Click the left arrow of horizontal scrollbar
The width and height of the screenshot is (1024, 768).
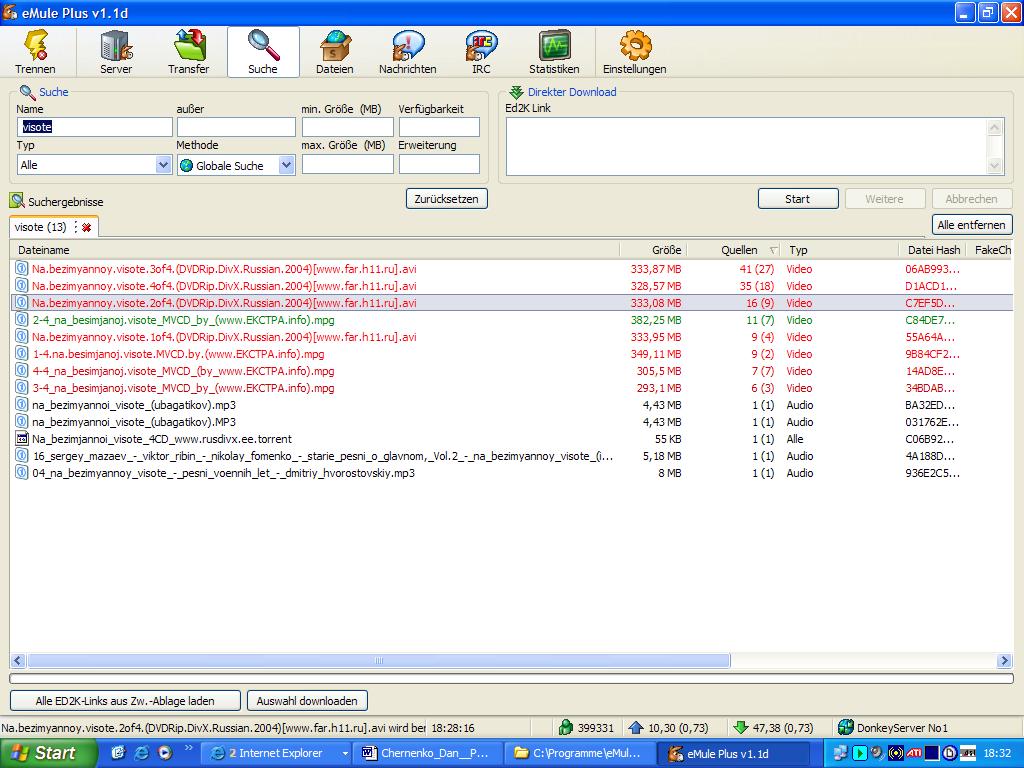pos(18,660)
